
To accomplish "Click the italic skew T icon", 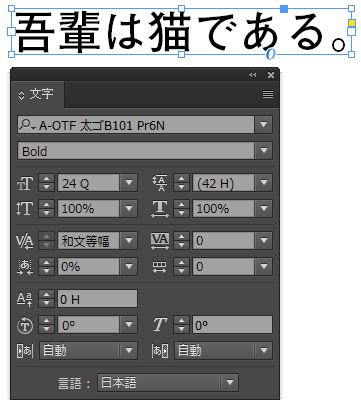I will 160,325.
